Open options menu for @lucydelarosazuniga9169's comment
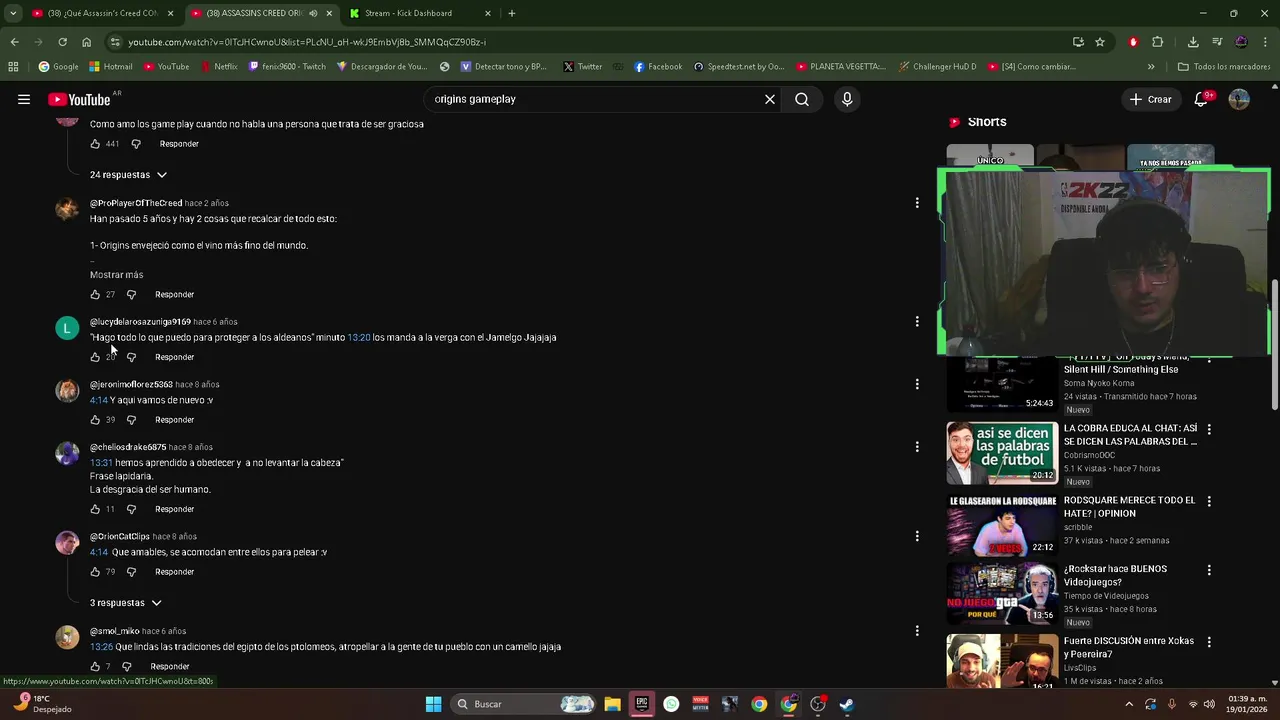Screen dimensions: 1280x720 coord(917,321)
